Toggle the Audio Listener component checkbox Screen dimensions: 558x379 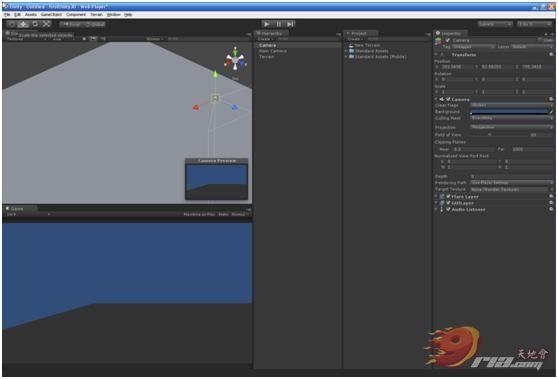click(448, 209)
